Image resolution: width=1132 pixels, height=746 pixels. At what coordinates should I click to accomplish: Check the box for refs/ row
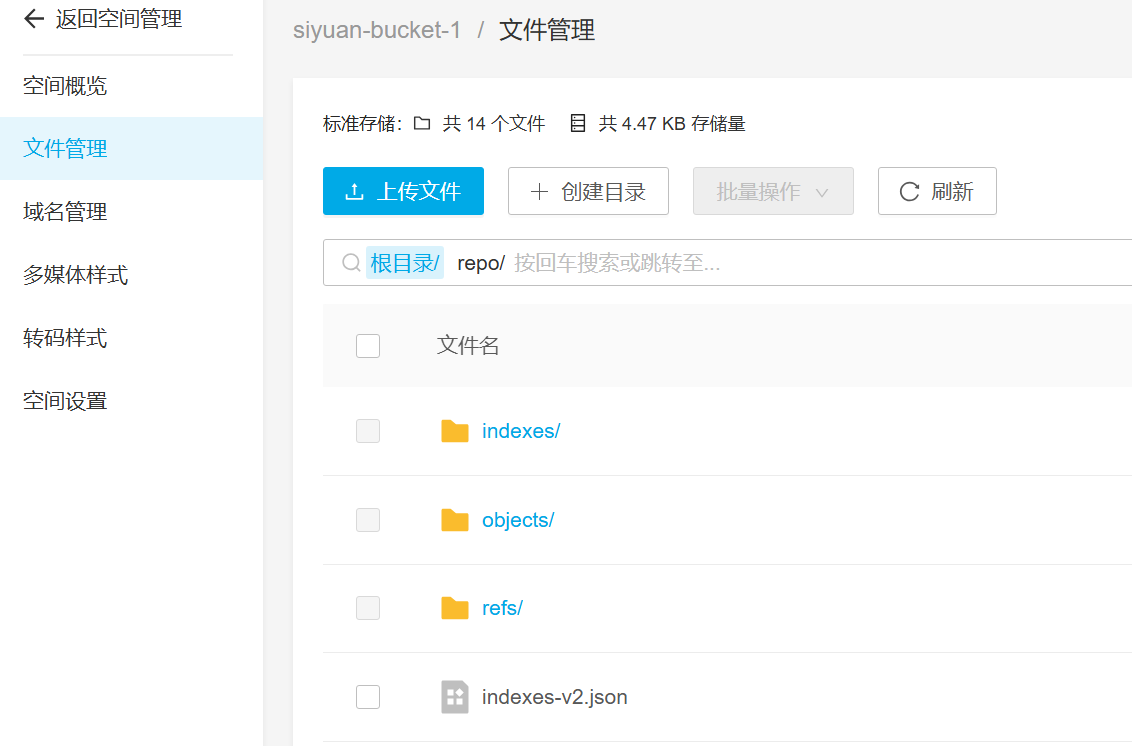368,608
